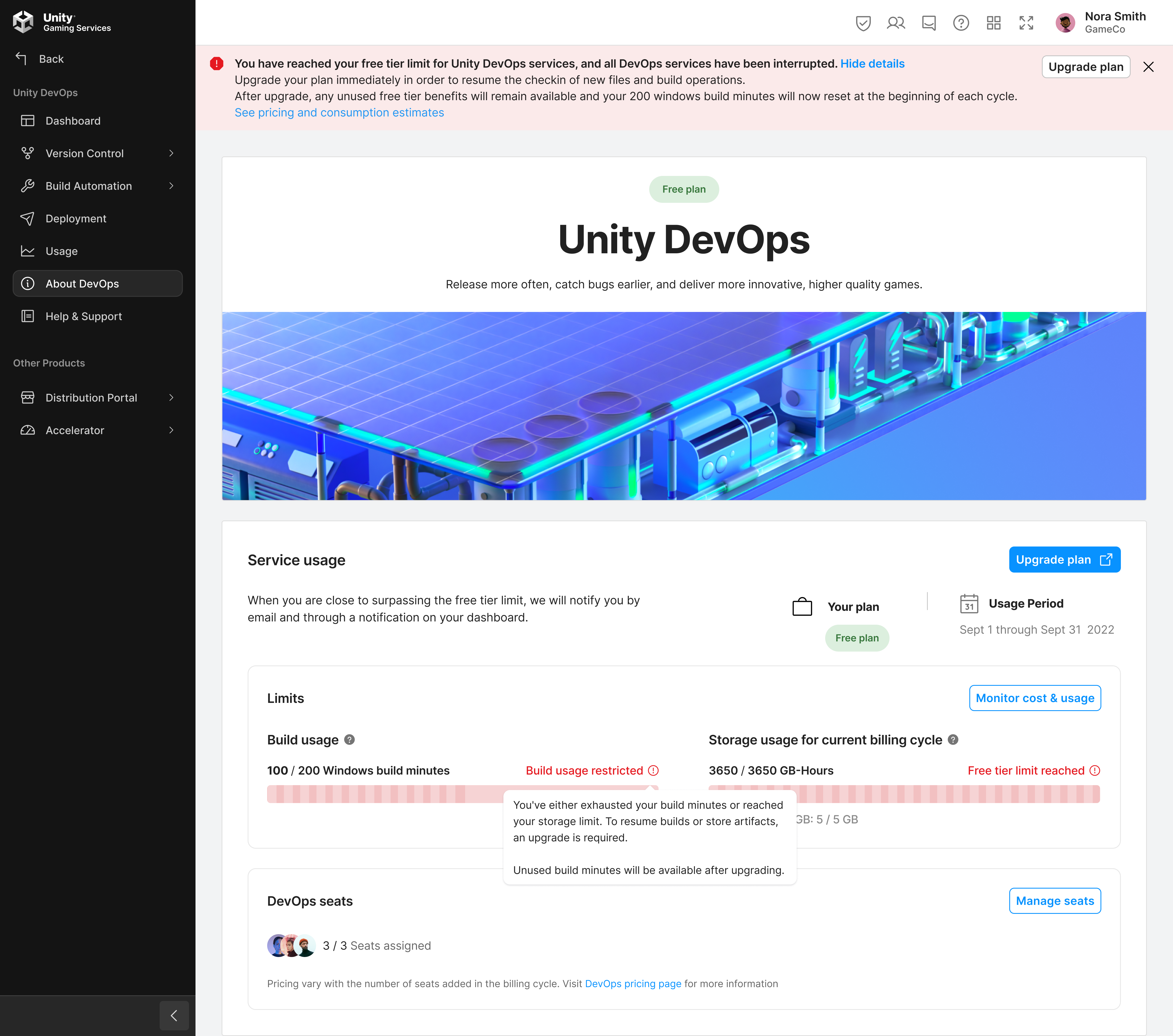Expand Distribution Portal chevron
1173x1036 pixels.
171,397
